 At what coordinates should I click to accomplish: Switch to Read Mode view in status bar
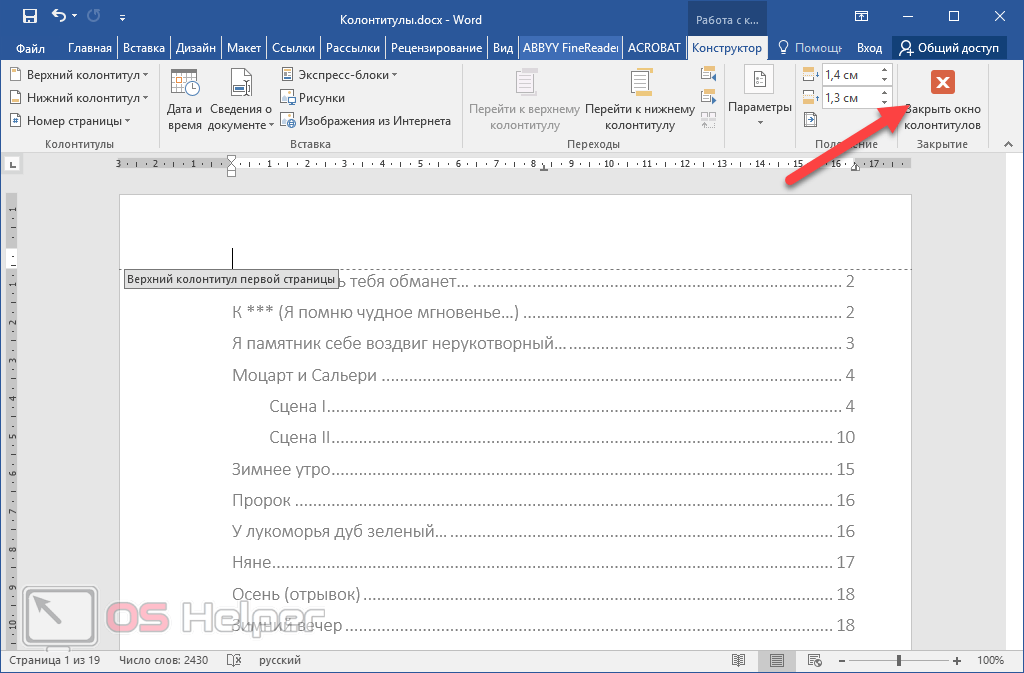pos(739,660)
